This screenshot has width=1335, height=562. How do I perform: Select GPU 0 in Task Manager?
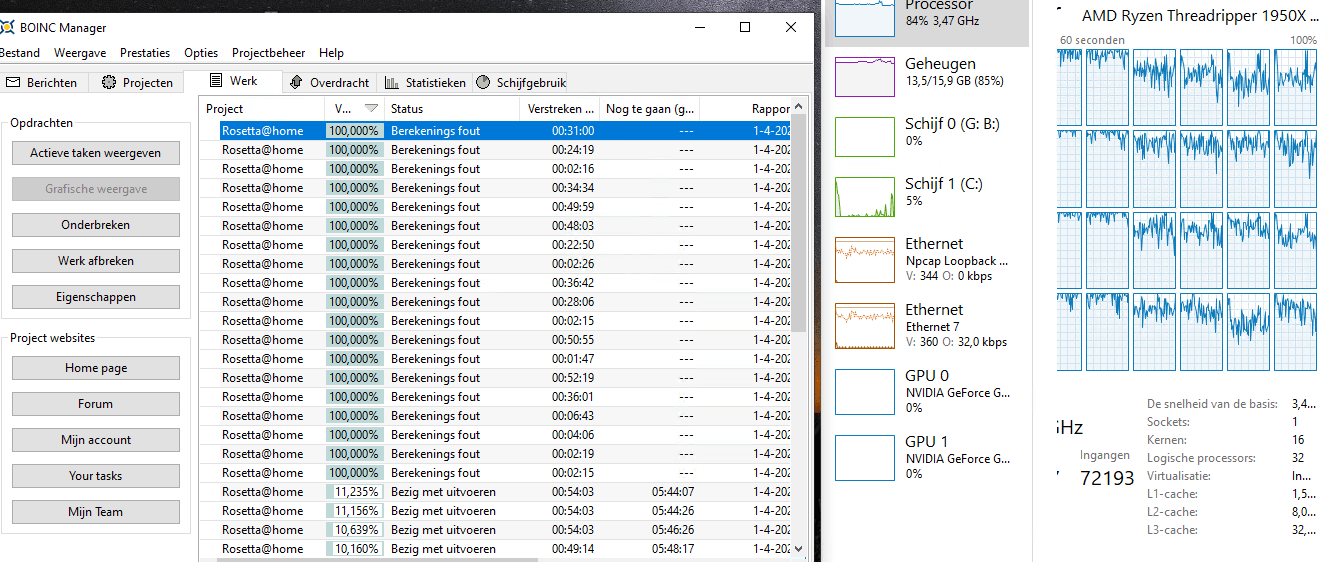(927, 391)
